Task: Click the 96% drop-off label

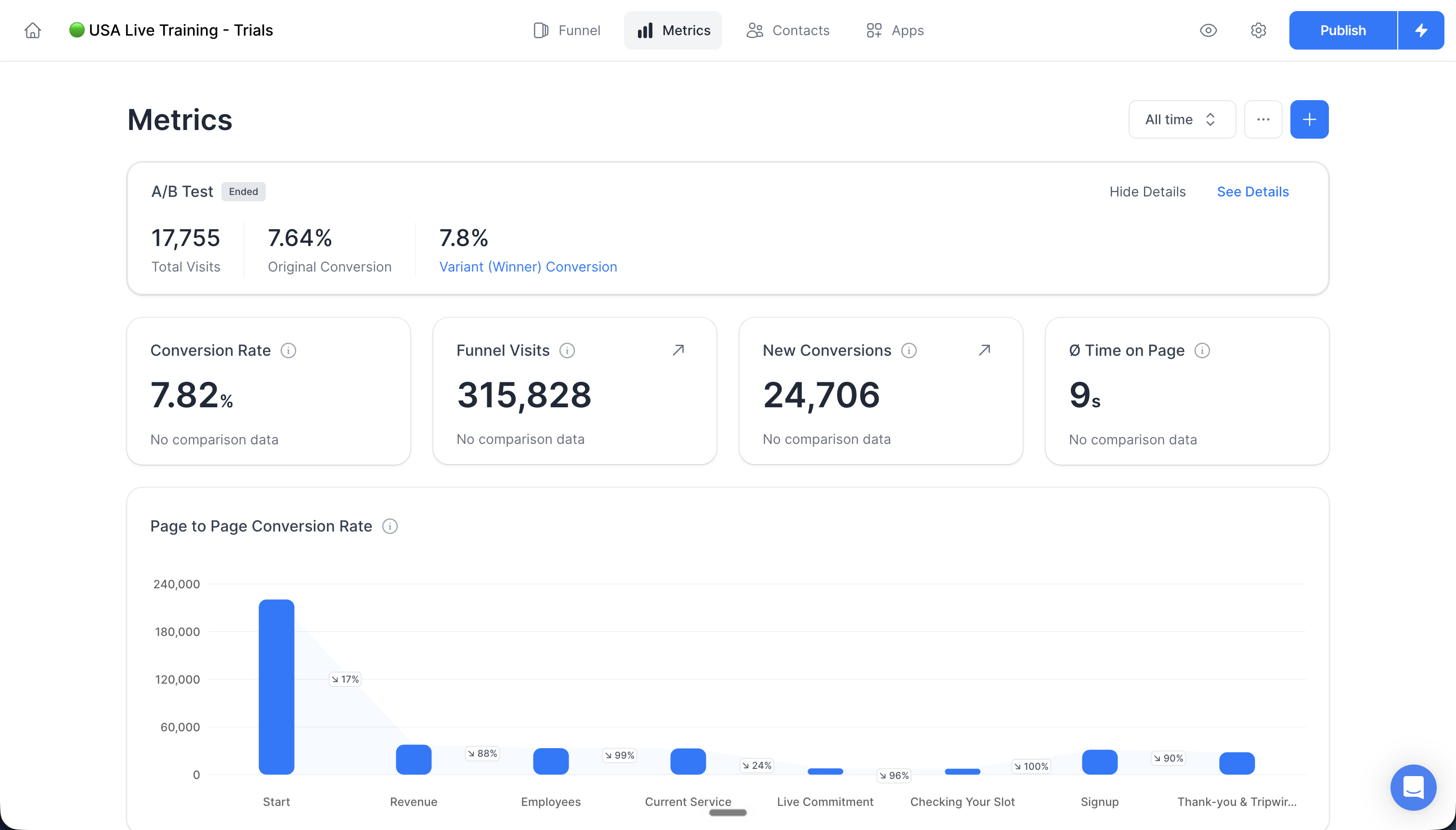Action: tap(894, 775)
